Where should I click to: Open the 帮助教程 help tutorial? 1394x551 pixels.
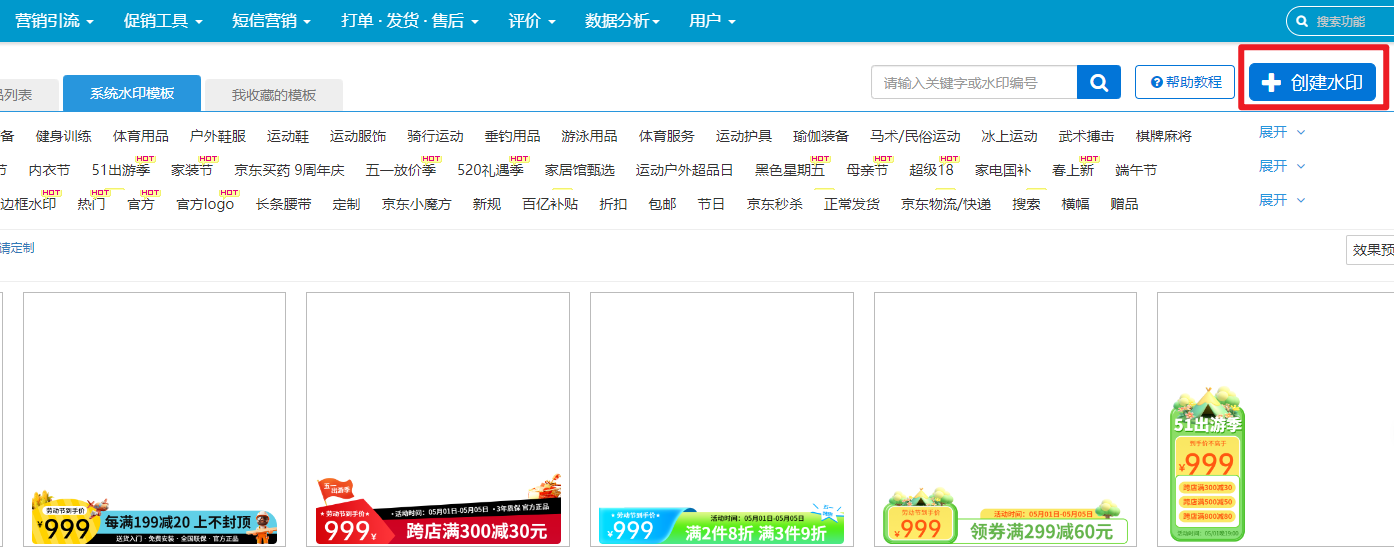1185,82
